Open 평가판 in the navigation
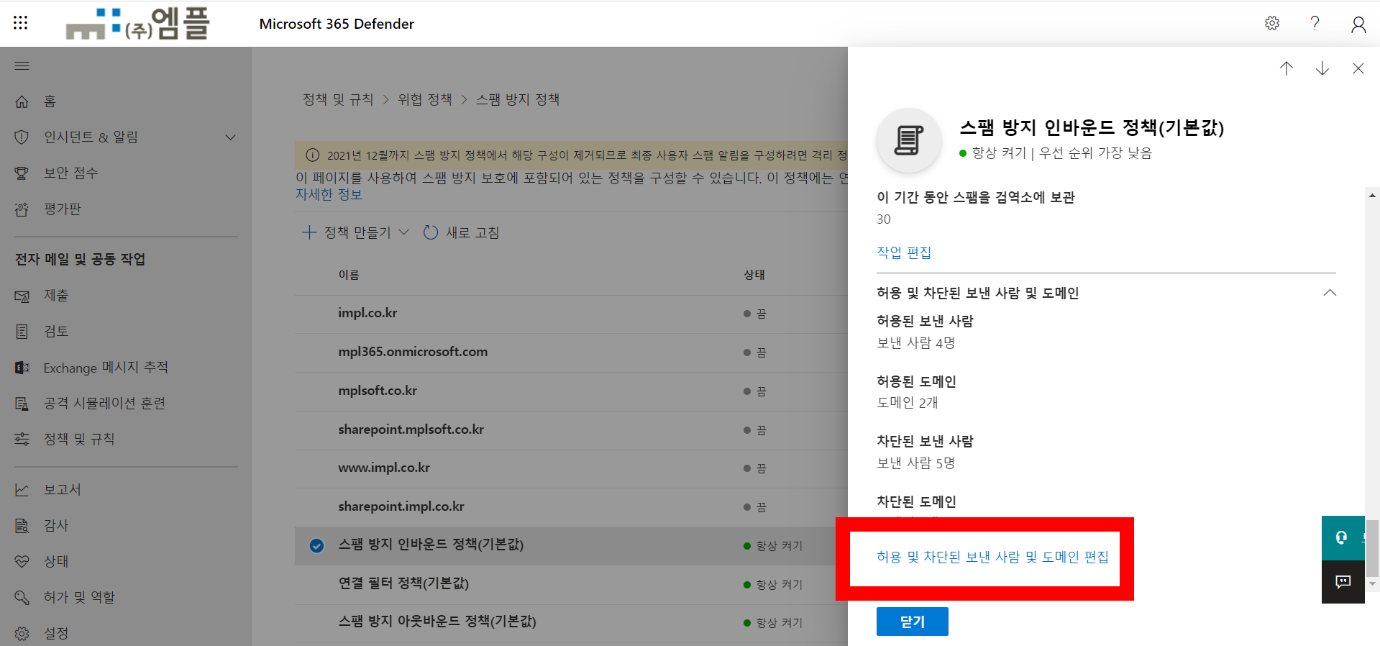Screen dimensions: 1380x646 point(62,209)
